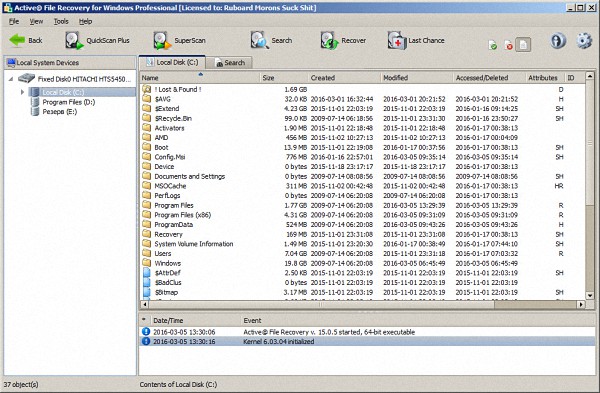Open the Search tool in the toolbar
Screen dimensions: 600x393
(x=271, y=40)
